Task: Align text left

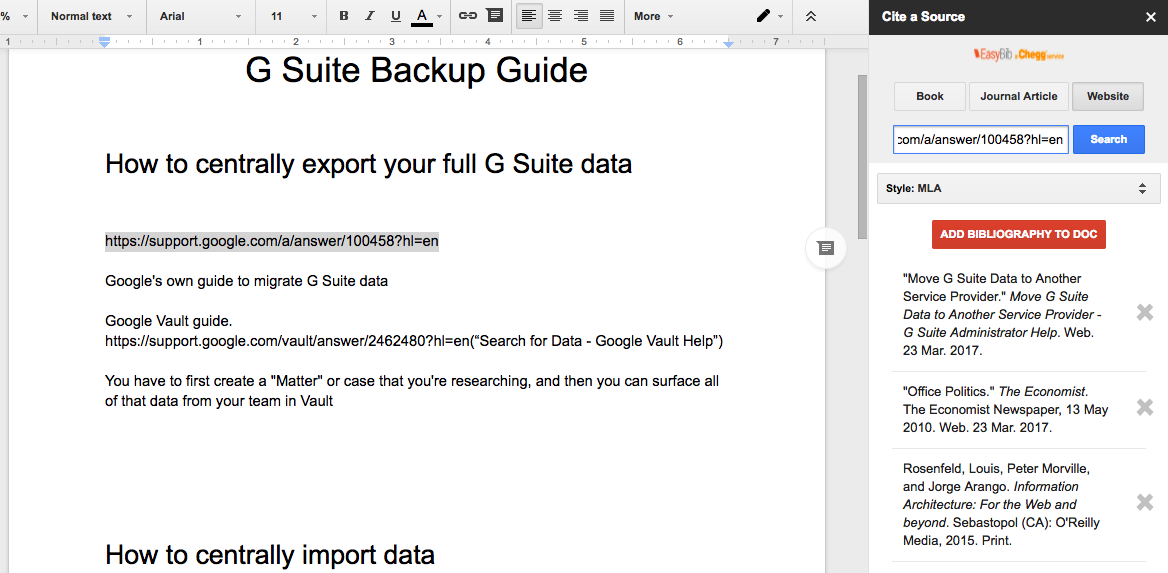Action: [529, 16]
